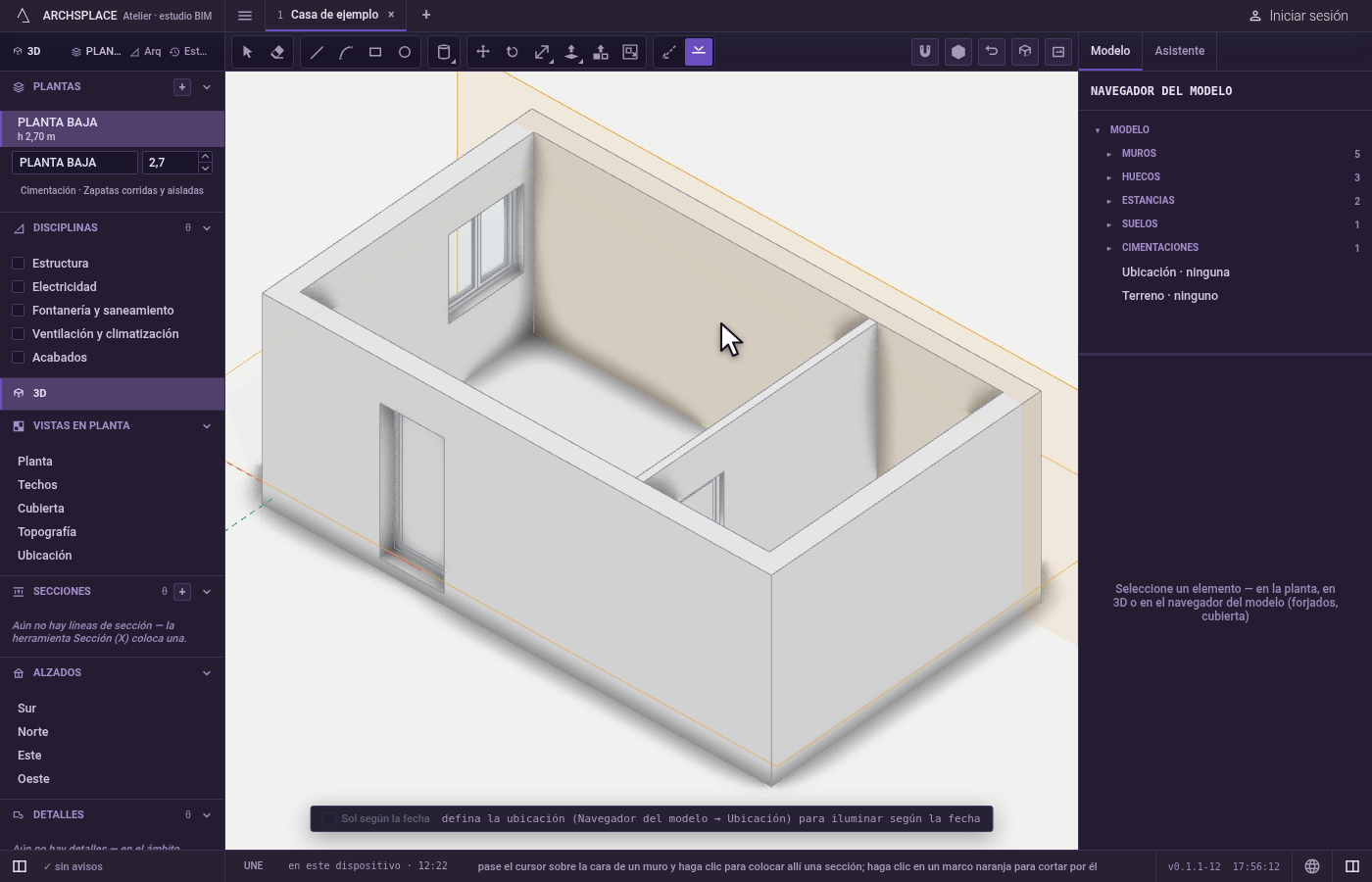The width and height of the screenshot is (1372, 882).
Task: Click the undo arrow icon
Action: click(992, 52)
